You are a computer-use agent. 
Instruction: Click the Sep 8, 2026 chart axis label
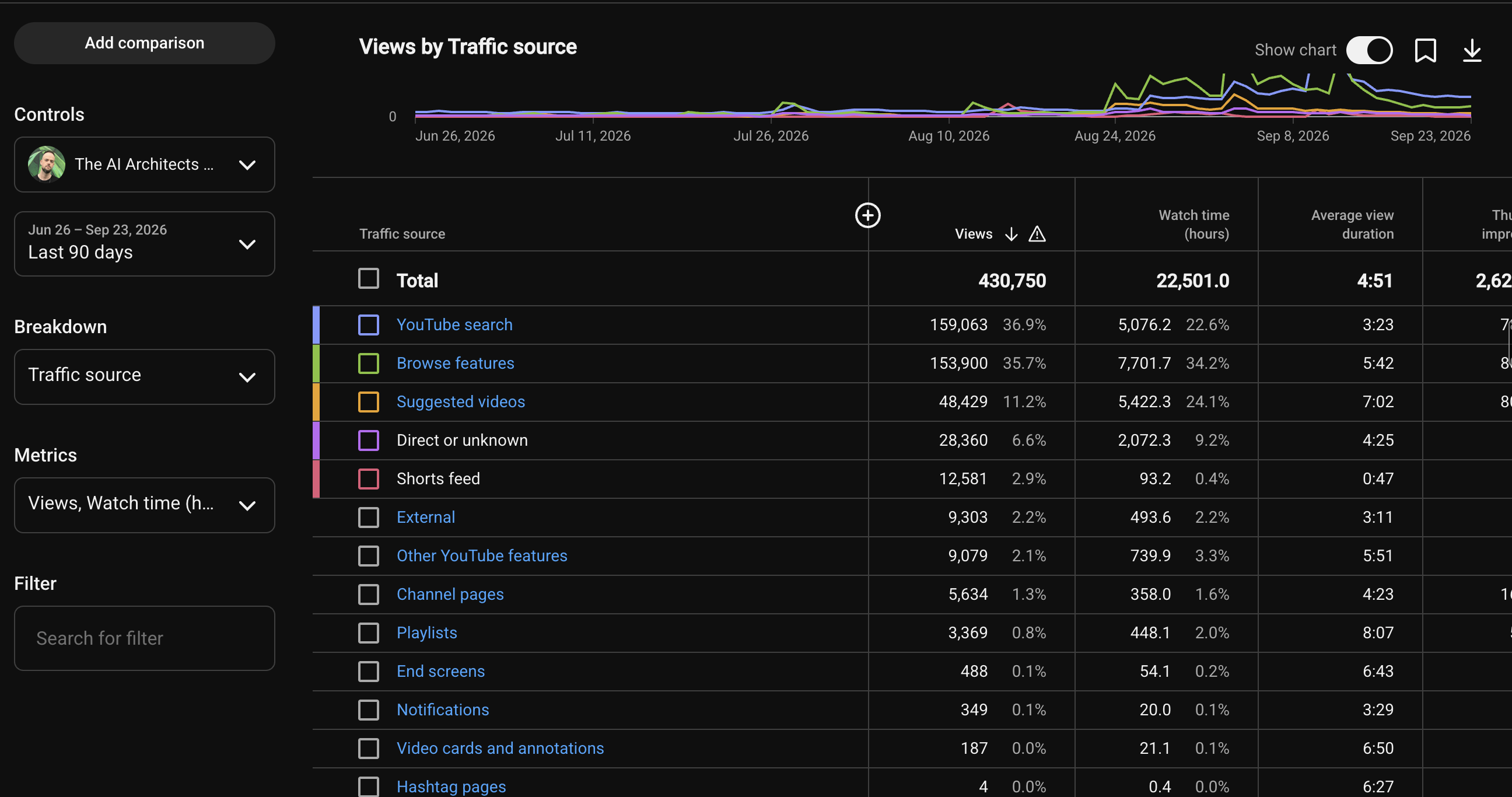coord(1293,135)
